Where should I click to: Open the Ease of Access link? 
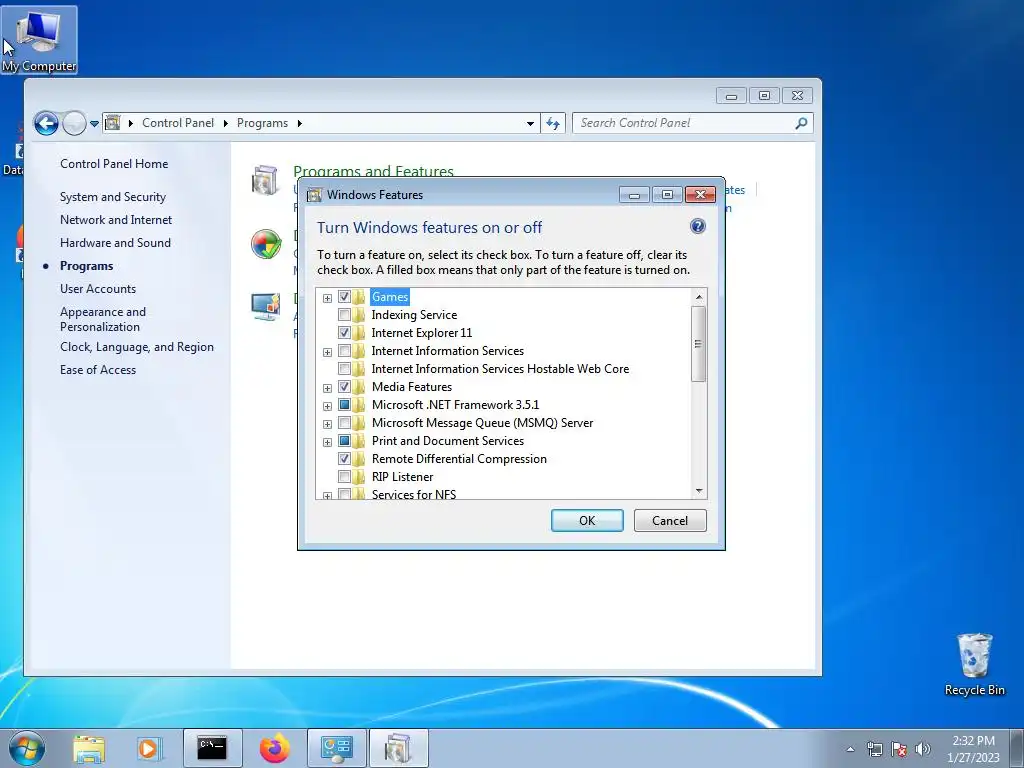[98, 370]
